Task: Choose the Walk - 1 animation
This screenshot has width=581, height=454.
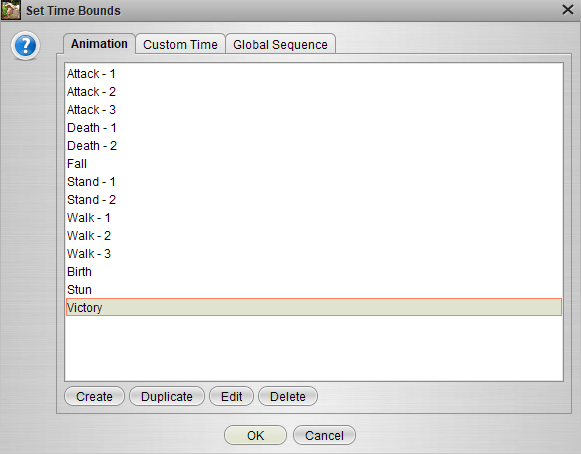Action: coord(314,218)
